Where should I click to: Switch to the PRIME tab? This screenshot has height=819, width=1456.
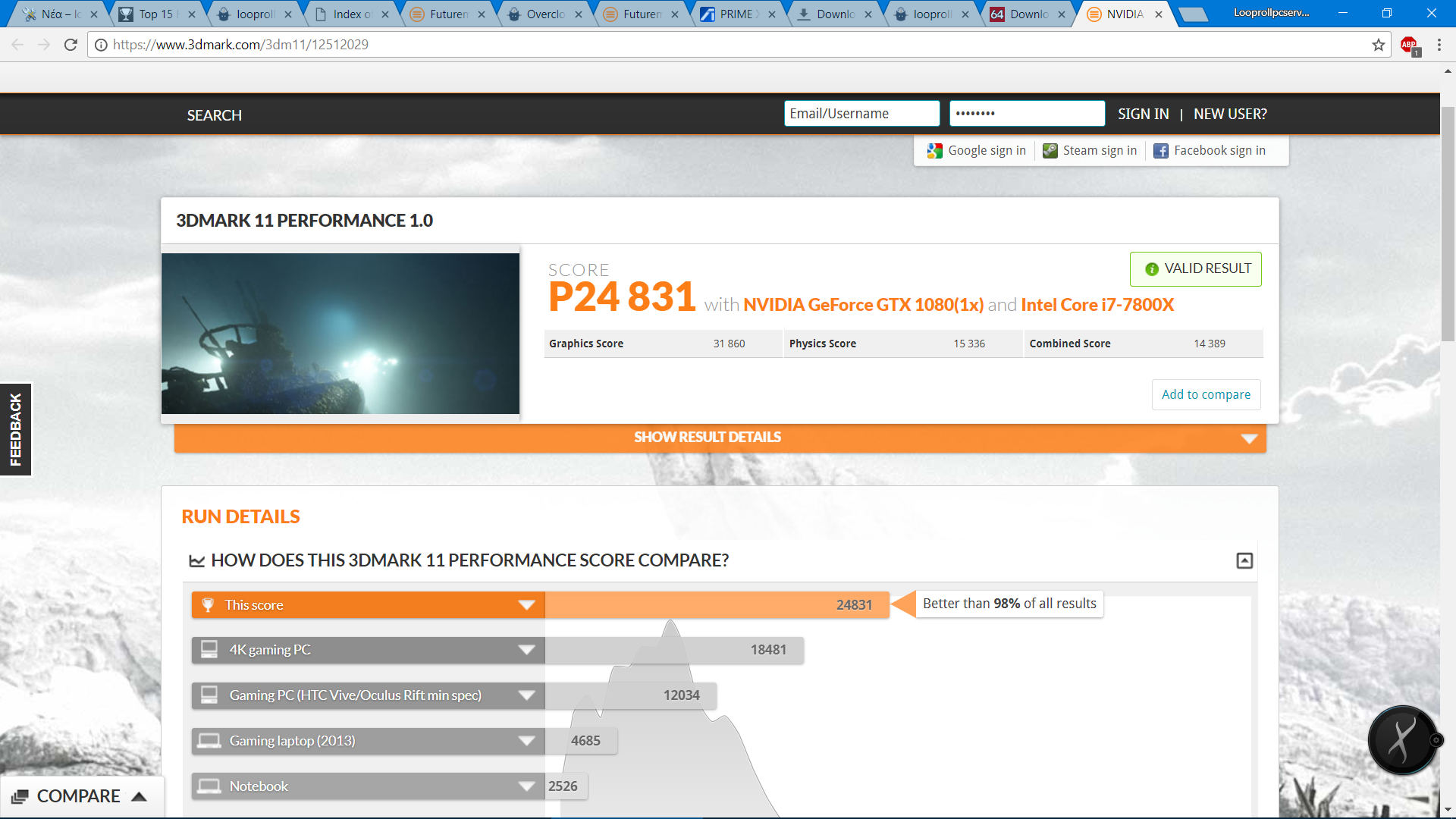coord(737,14)
